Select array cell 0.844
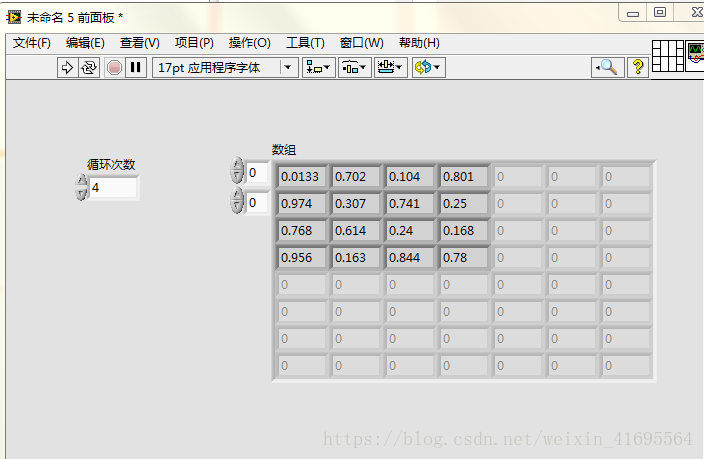Image resolution: width=704 pixels, height=459 pixels. (409, 258)
